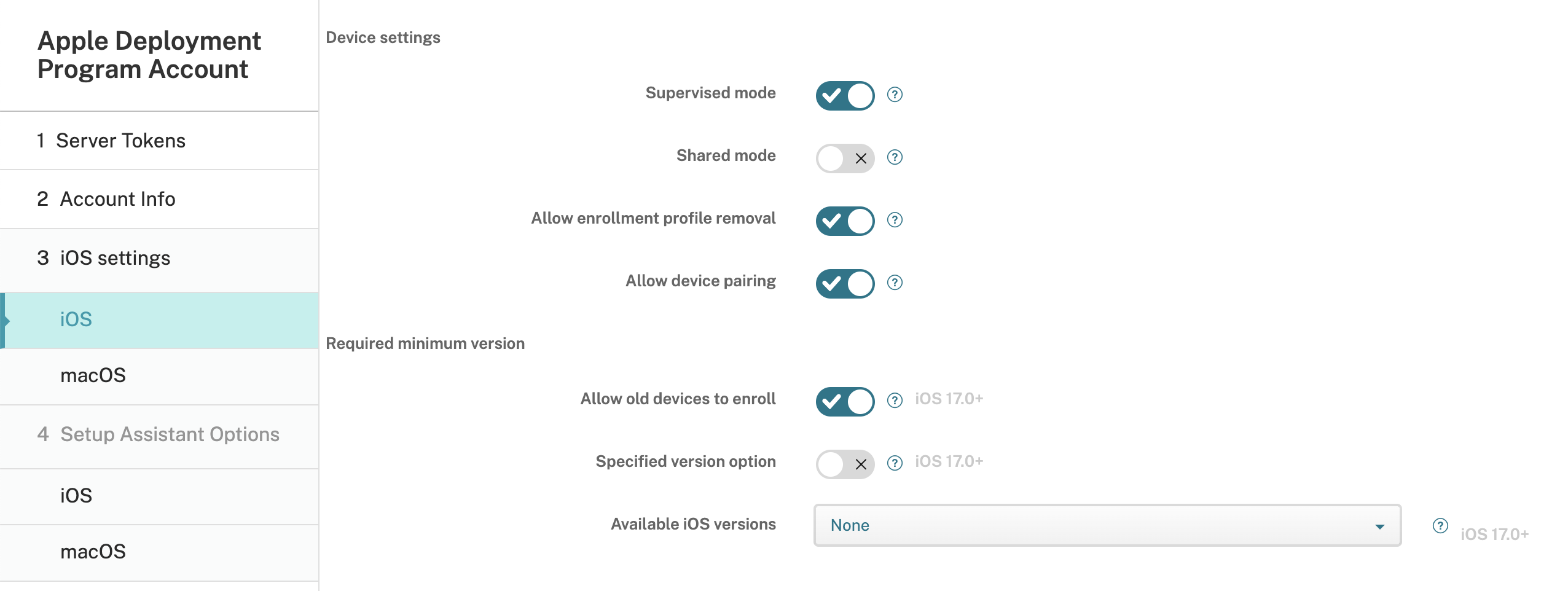
Task: Select iOS under Setup Assistant Options
Action: pyautogui.click(x=76, y=496)
